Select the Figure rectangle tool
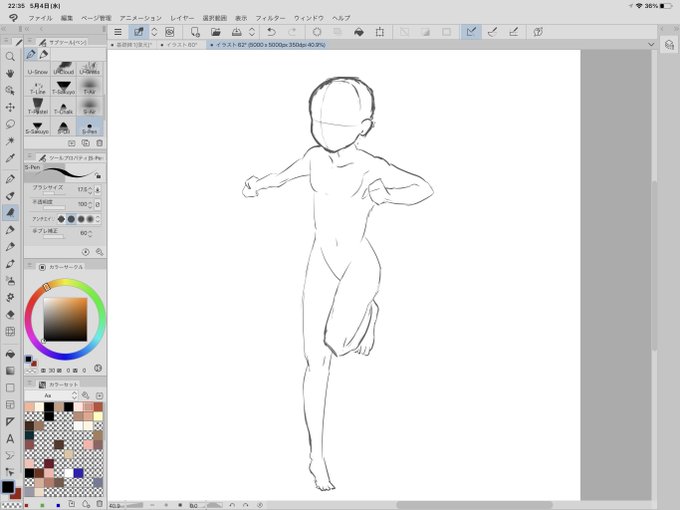680x510 pixels. point(10,388)
